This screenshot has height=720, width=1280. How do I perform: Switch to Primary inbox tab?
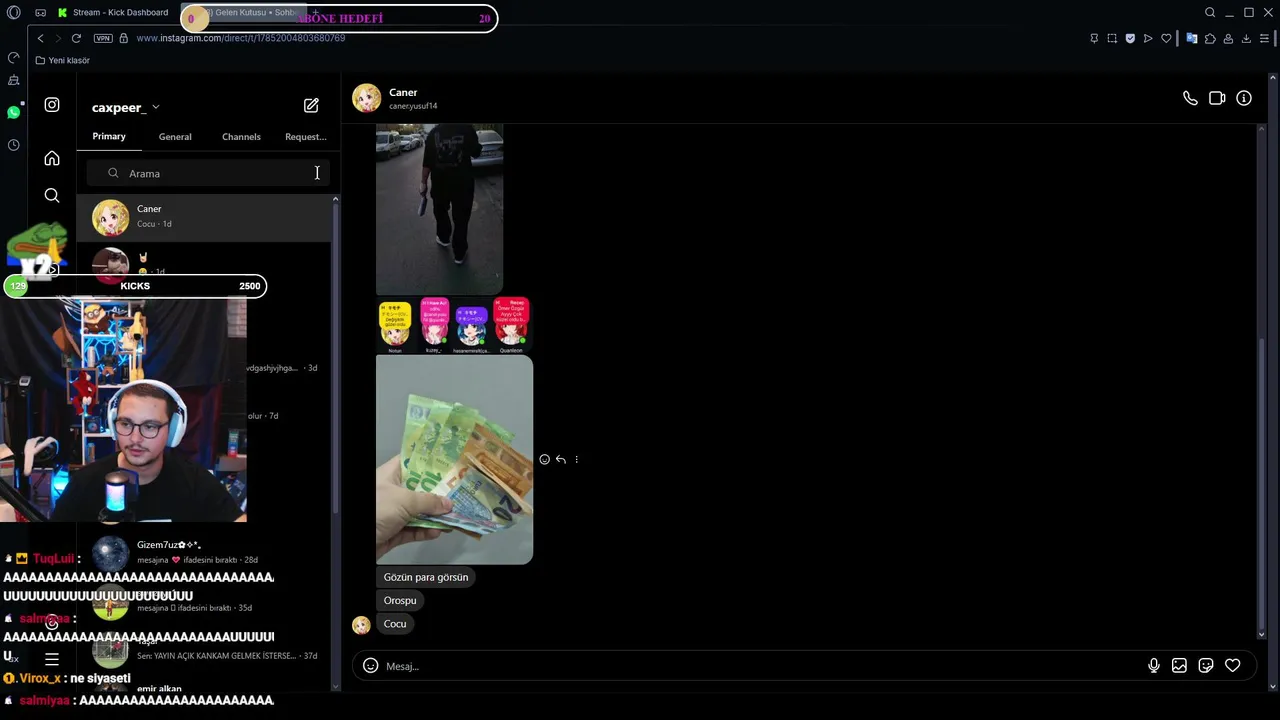(109, 136)
